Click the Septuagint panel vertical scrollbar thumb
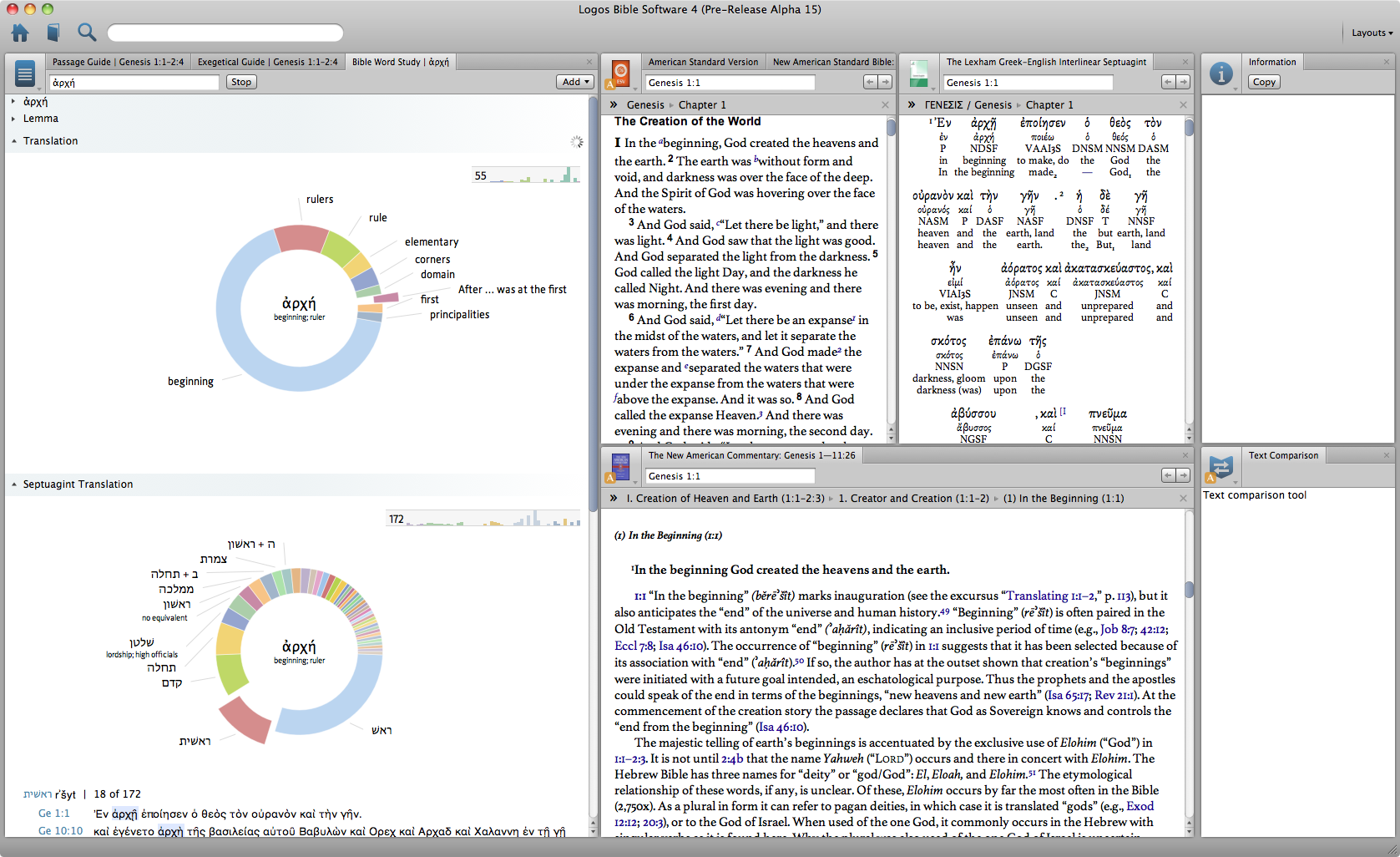 (1190, 127)
